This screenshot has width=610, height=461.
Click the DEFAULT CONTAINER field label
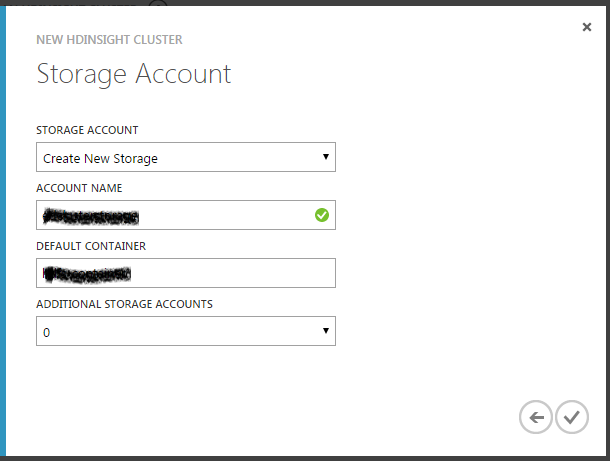[91, 246]
